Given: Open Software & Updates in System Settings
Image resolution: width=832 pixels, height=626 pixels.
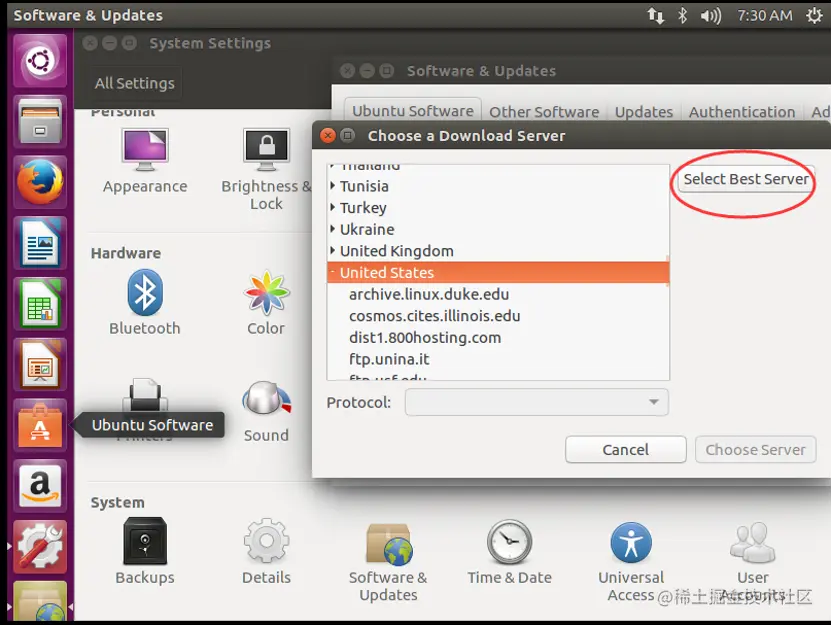Looking at the screenshot, I should click(388, 562).
